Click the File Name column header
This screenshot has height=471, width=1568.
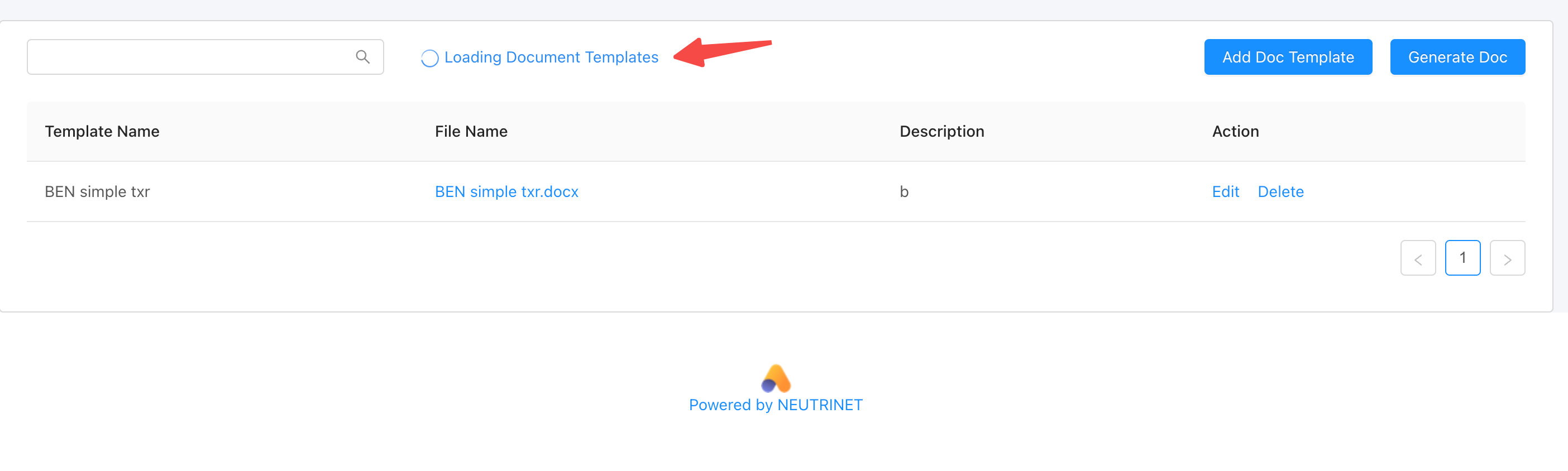(471, 132)
